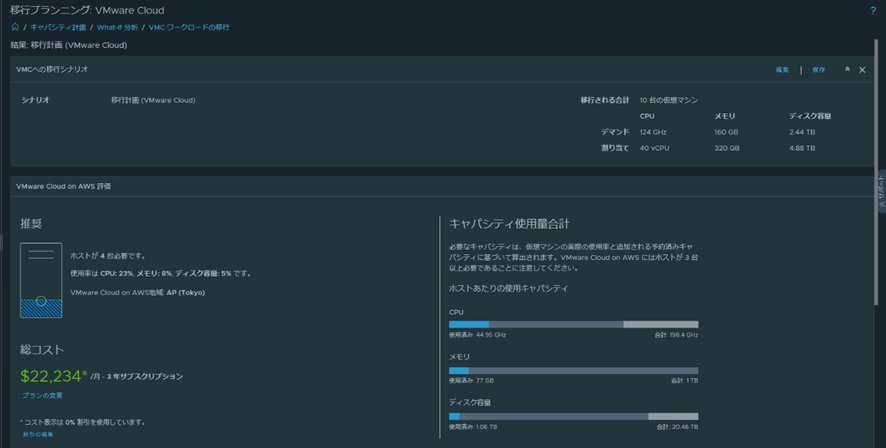Click the 推奨 heading
886x448 pixels.
click(x=31, y=224)
